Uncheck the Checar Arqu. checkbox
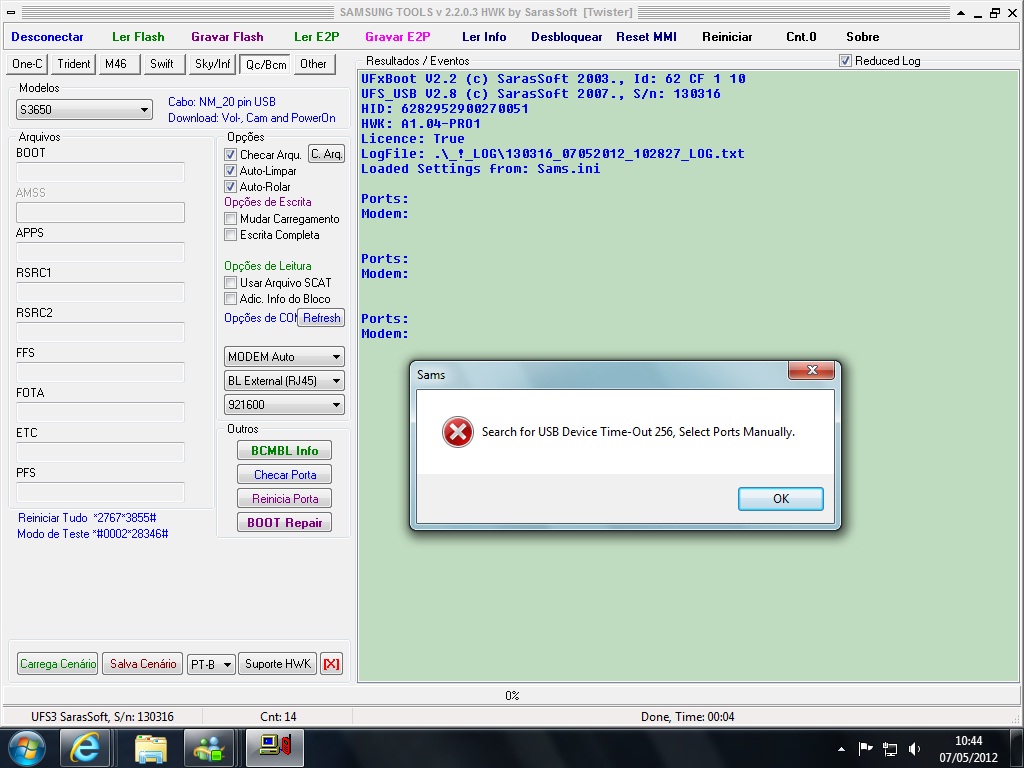 click(231, 155)
